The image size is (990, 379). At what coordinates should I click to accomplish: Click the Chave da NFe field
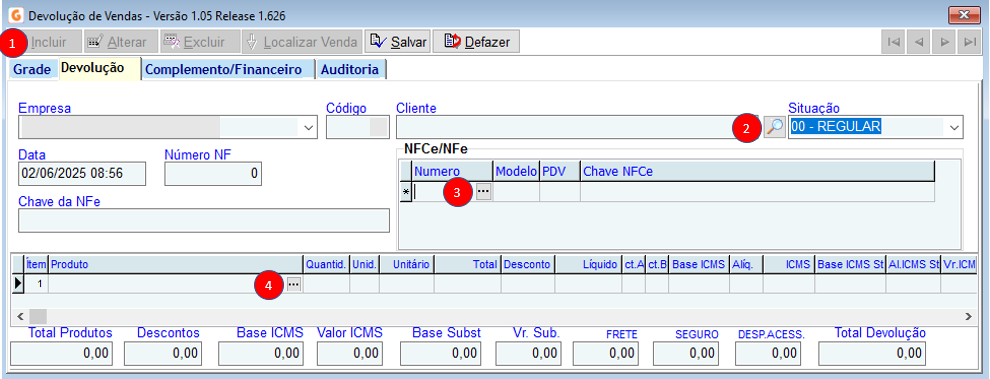(204, 221)
